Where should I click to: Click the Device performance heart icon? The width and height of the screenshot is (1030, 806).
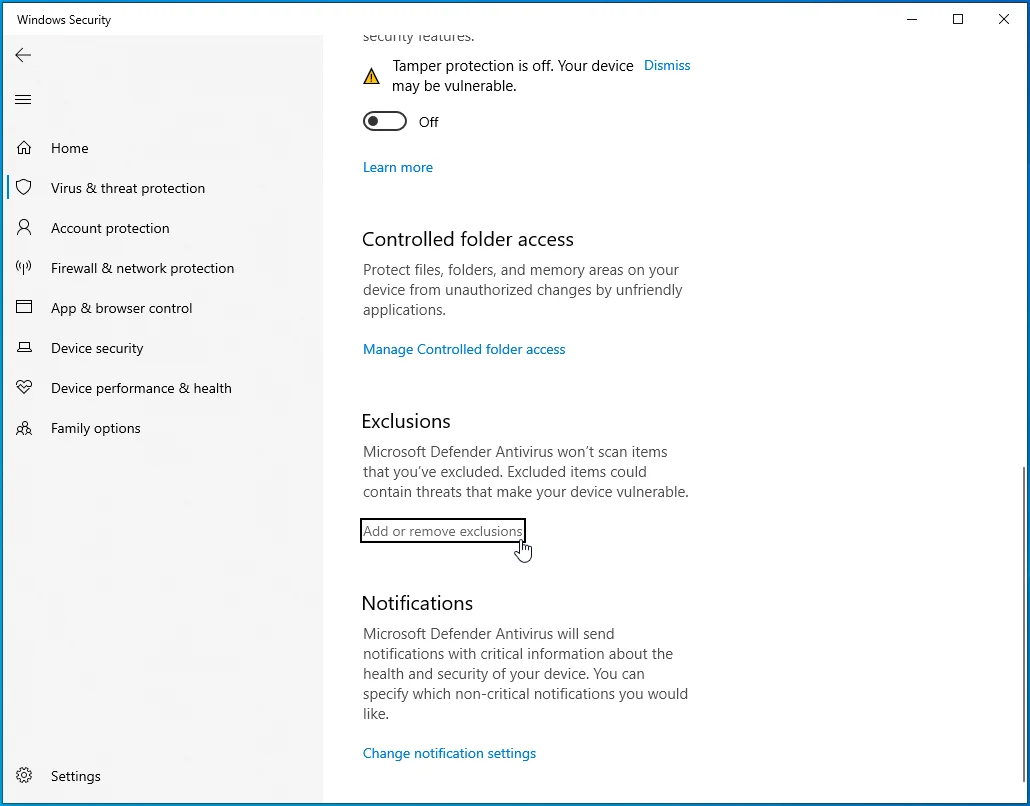point(24,388)
